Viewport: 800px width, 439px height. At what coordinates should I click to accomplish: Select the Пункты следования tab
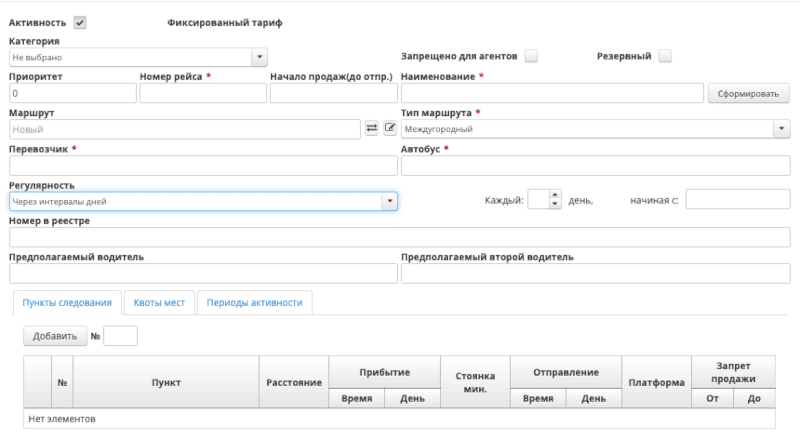(66, 303)
